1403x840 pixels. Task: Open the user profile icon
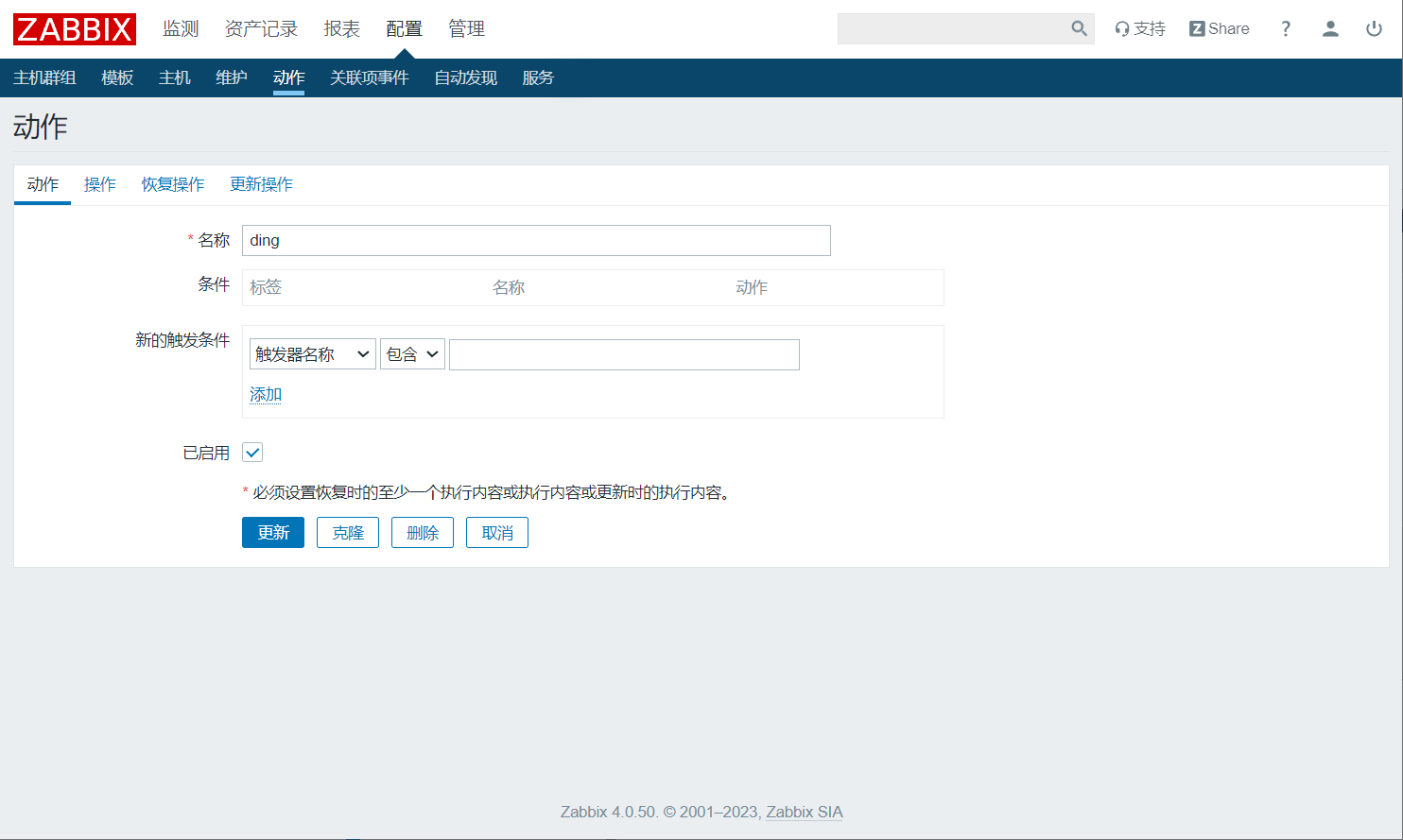point(1330,29)
